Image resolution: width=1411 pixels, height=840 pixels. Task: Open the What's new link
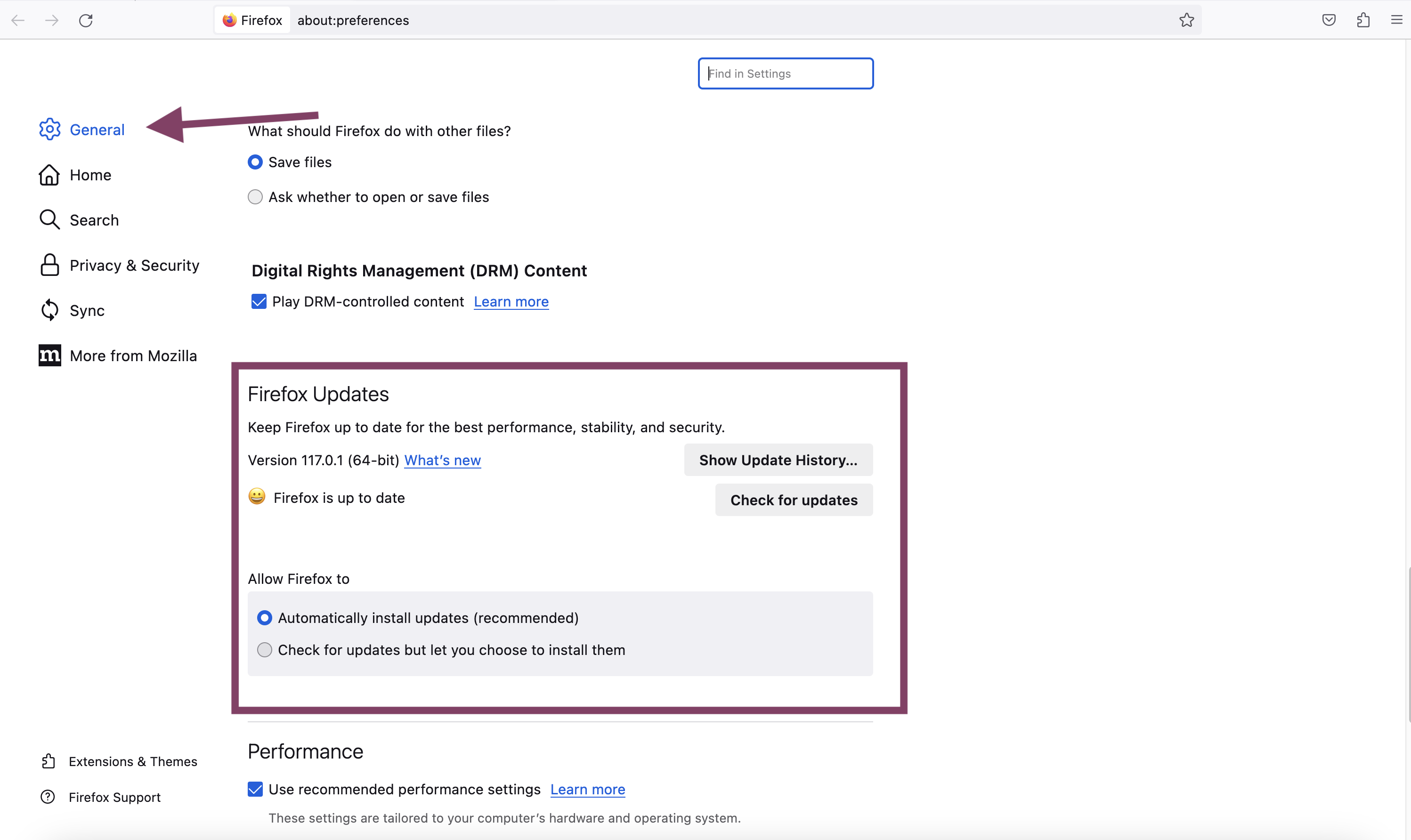click(443, 460)
